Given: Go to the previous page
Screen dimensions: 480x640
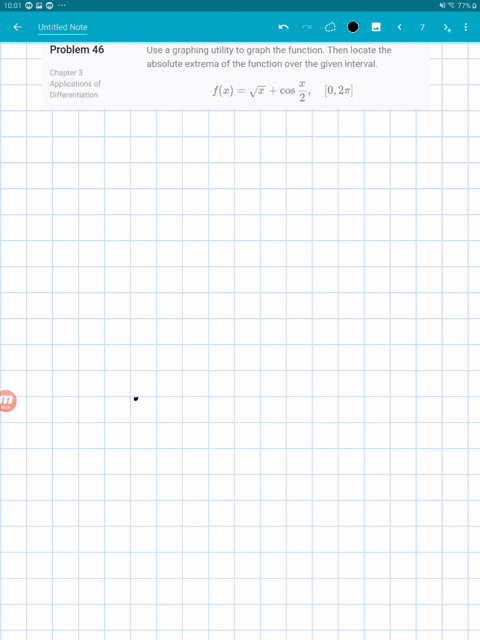Looking at the screenshot, I should [x=399, y=27].
